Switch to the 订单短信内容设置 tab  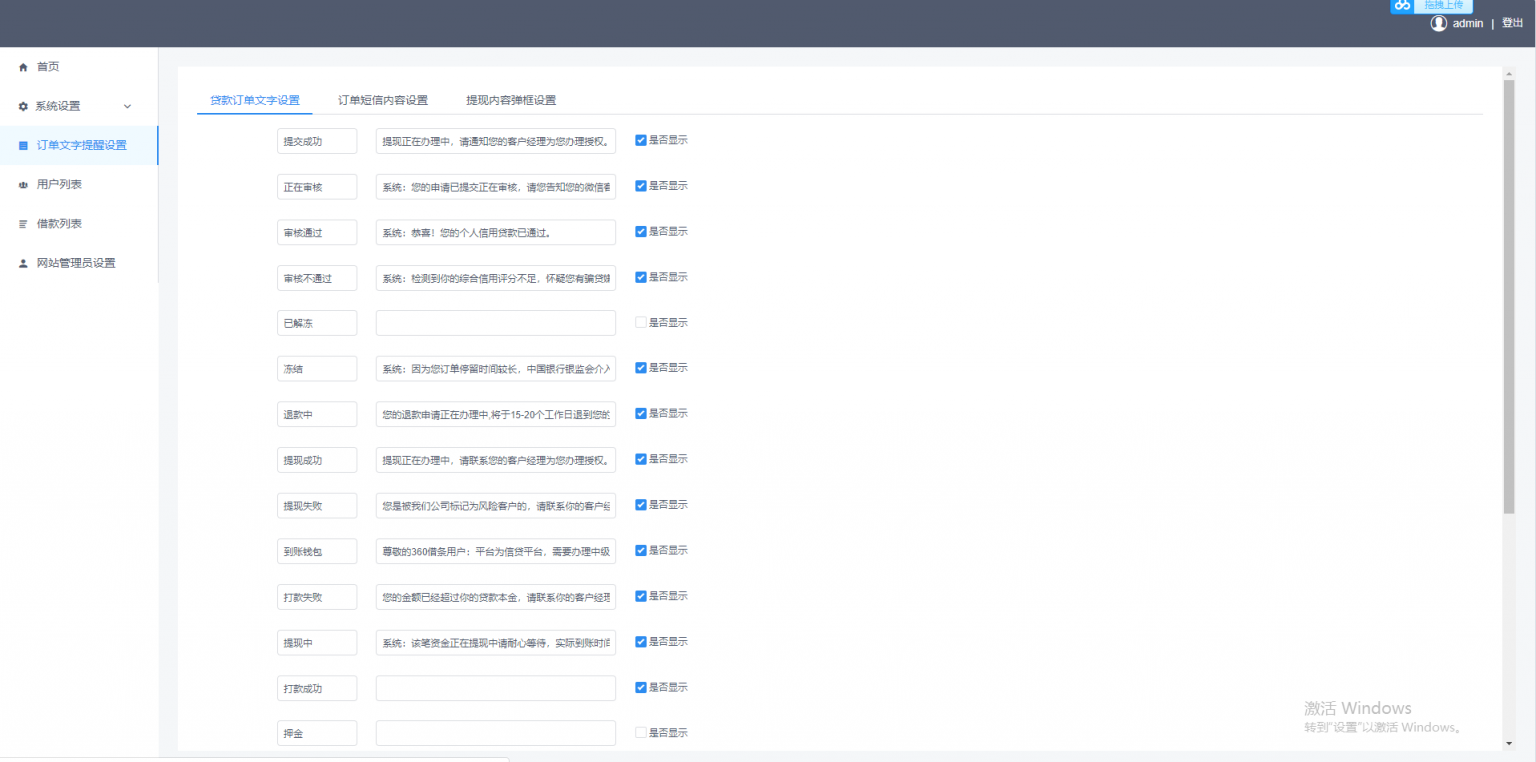[x=381, y=100]
